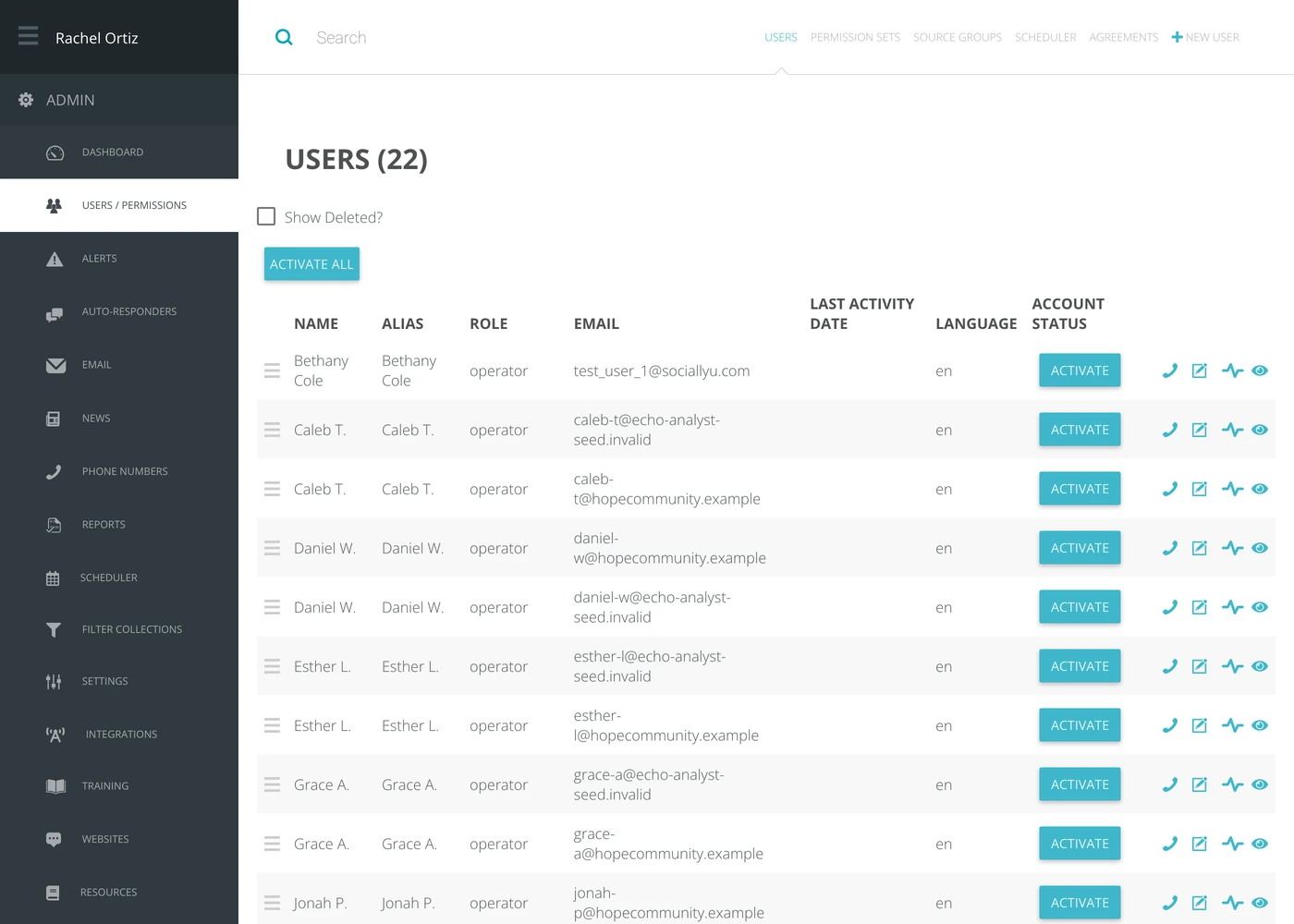Click the Admin gear icon in sidebar
This screenshot has height=924, width=1294.
click(x=26, y=100)
